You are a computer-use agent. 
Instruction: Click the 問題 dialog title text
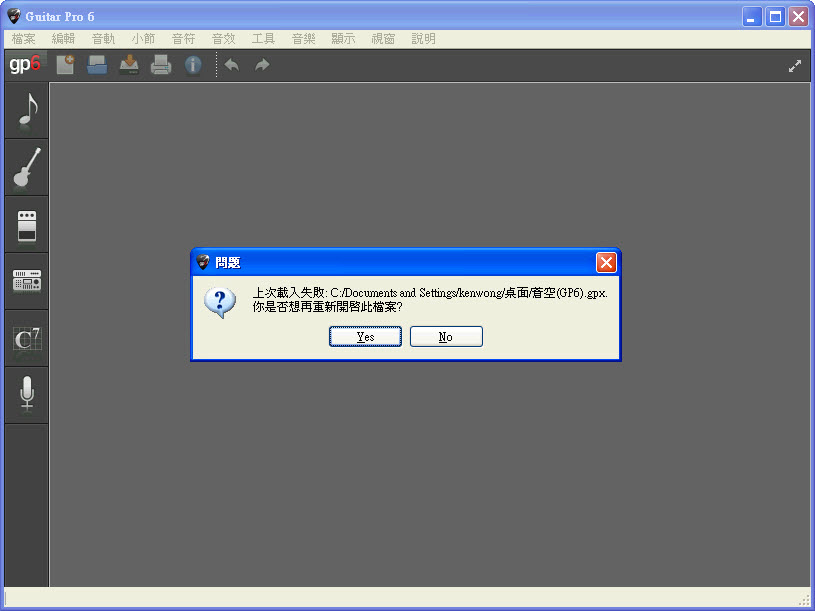228,263
